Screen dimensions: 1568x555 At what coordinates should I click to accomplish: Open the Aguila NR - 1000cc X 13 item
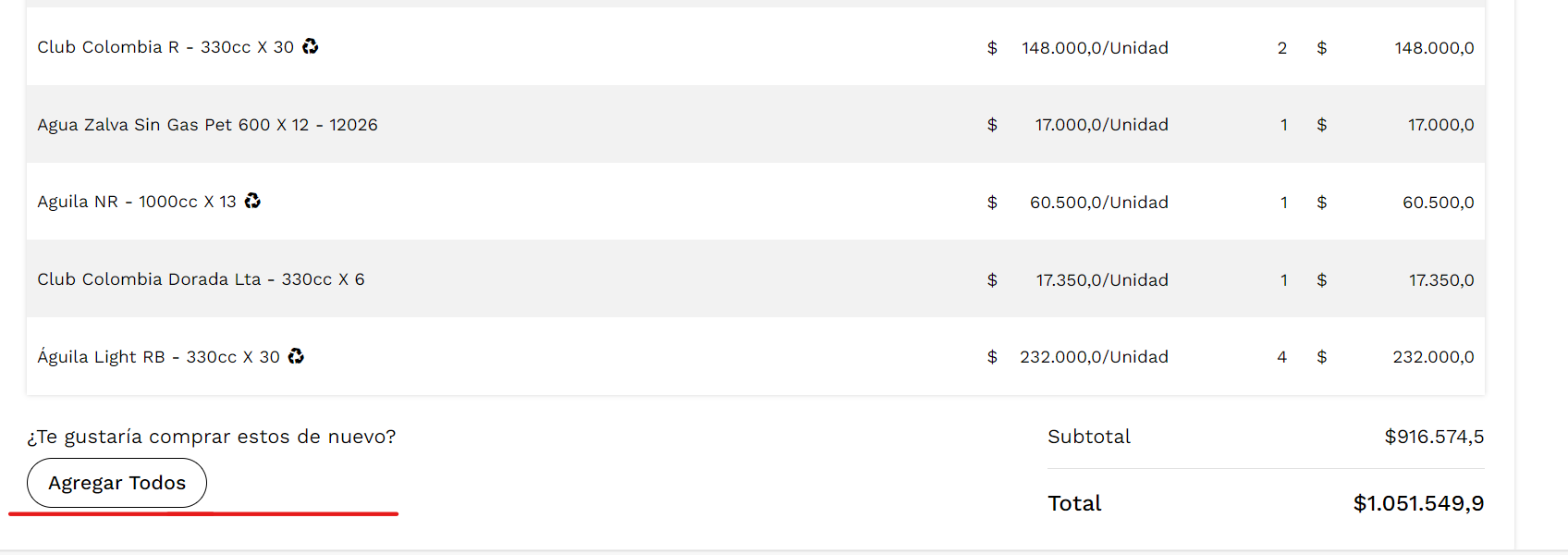click(x=137, y=202)
